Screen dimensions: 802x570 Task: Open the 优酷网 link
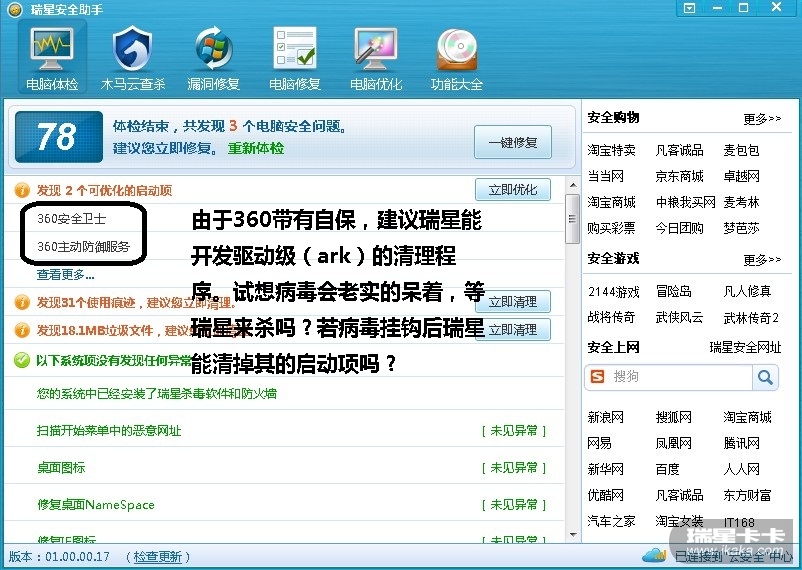[x=606, y=495]
